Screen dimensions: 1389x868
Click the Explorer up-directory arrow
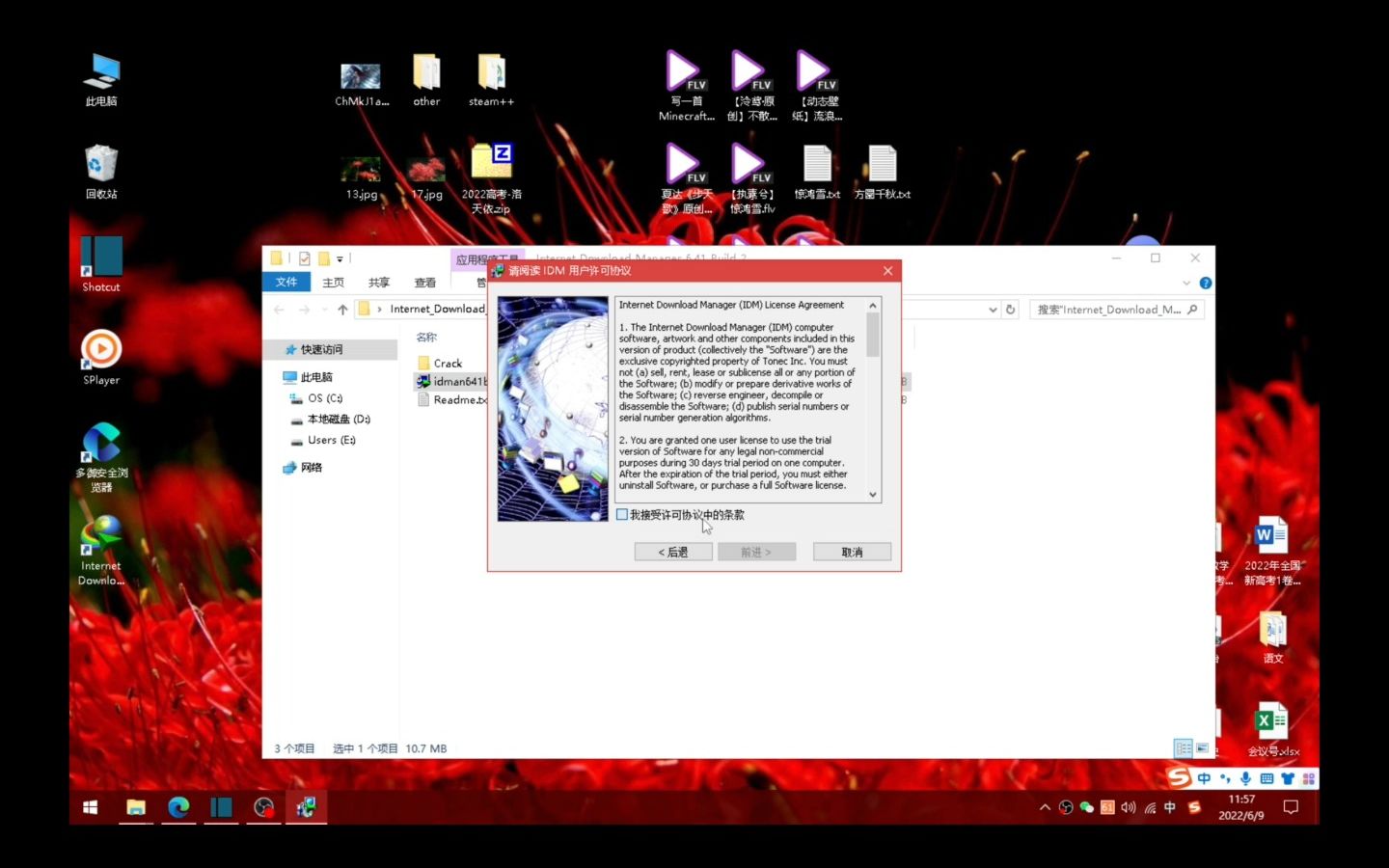(x=342, y=310)
